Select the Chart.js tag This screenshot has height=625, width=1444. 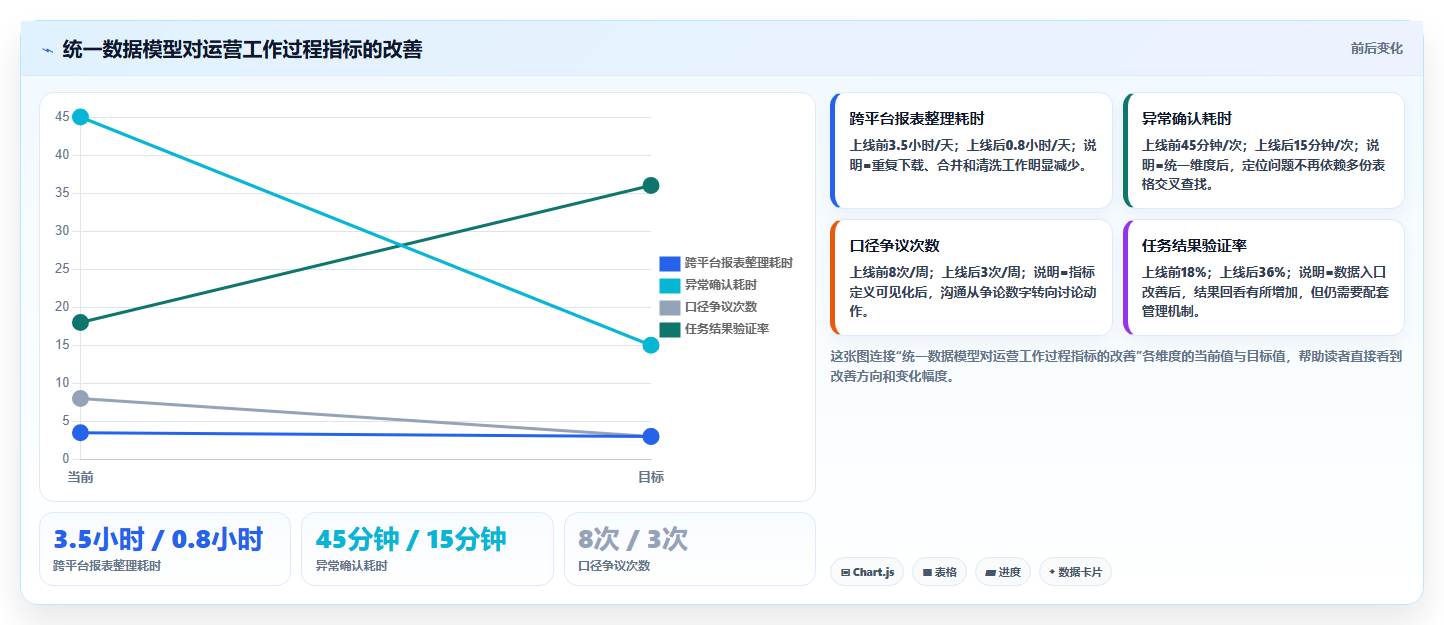coord(867,572)
